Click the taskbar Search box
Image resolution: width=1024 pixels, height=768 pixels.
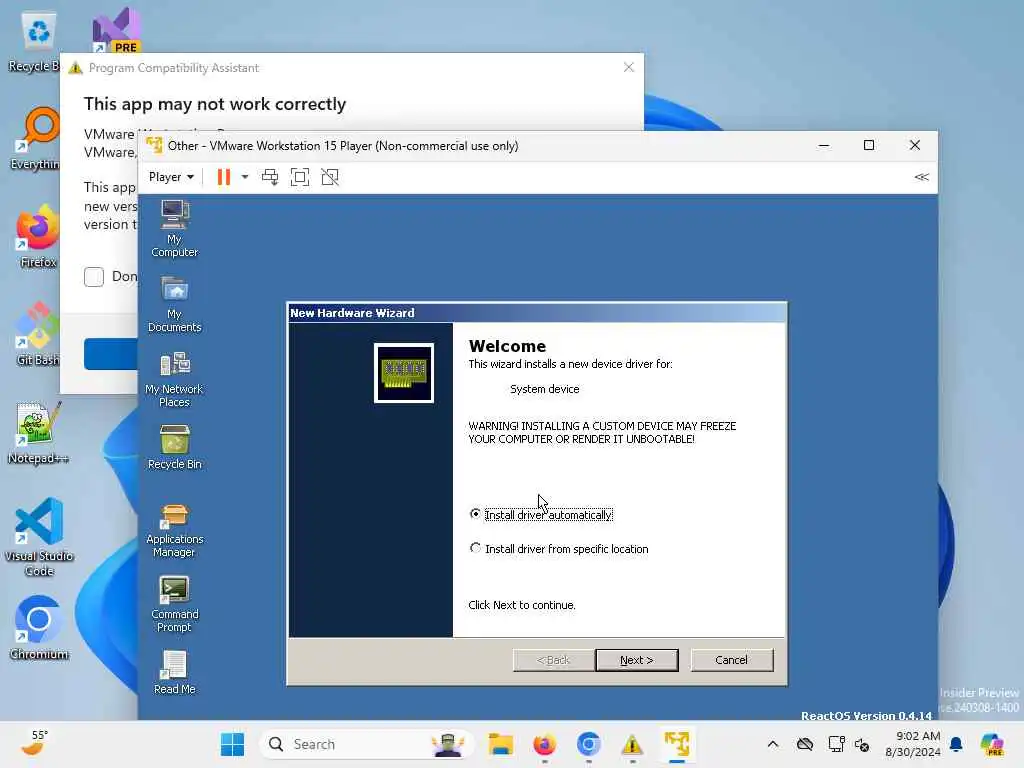[x=367, y=744]
